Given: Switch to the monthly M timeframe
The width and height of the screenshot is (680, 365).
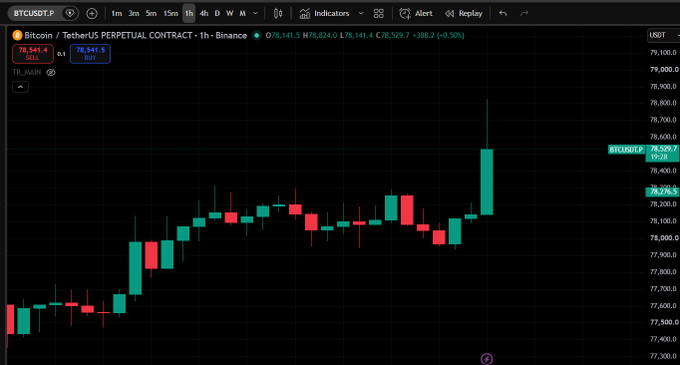Looking at the screenshot, I should point(242,13).
